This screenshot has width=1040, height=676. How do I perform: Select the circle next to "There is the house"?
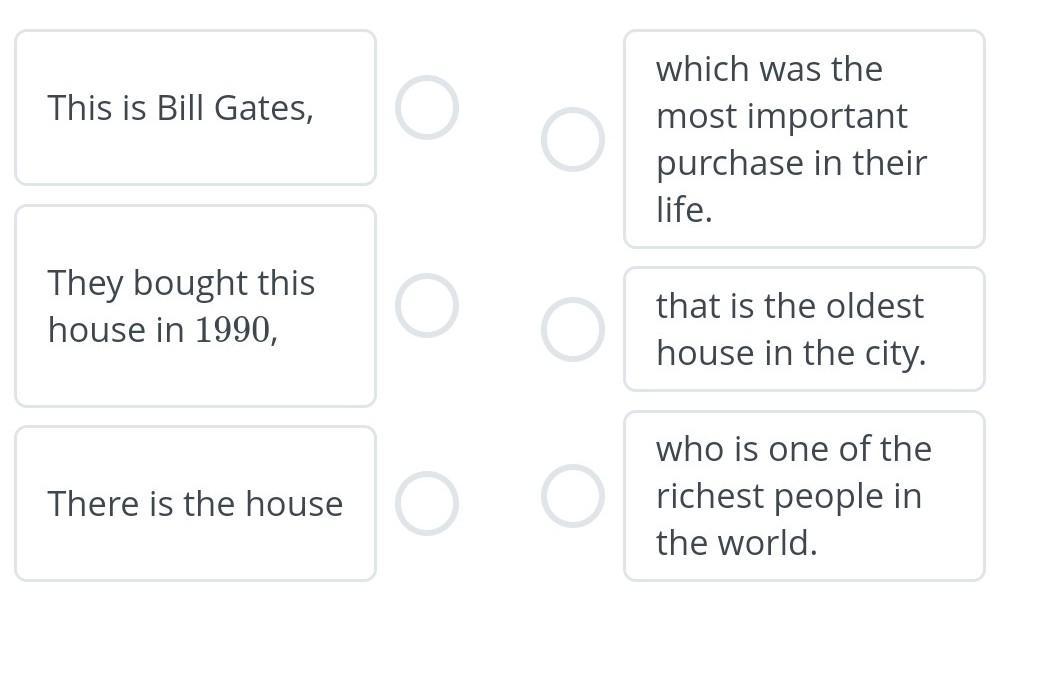[427, 503]
